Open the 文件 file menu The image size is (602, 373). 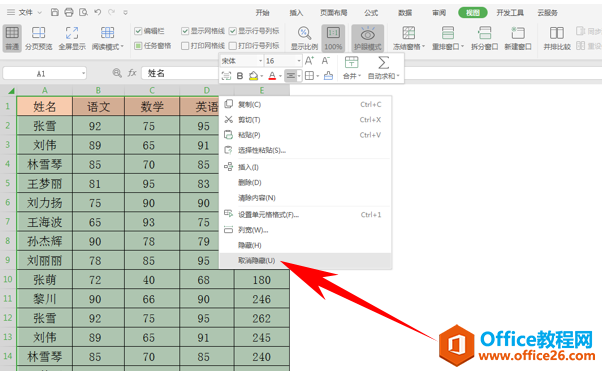pyautogui.click(x=25, y=12)
